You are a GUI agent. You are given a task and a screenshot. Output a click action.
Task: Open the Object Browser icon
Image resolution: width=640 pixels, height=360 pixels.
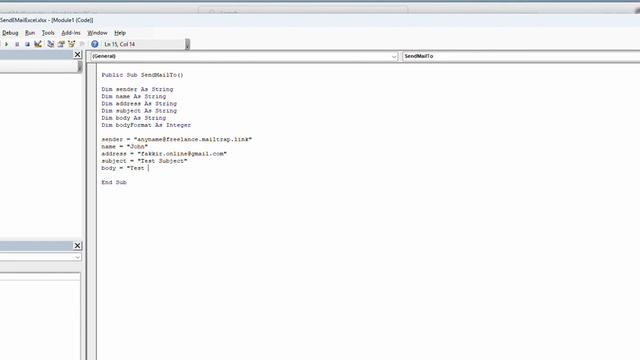pyautogui.click(x=72, y=44)
